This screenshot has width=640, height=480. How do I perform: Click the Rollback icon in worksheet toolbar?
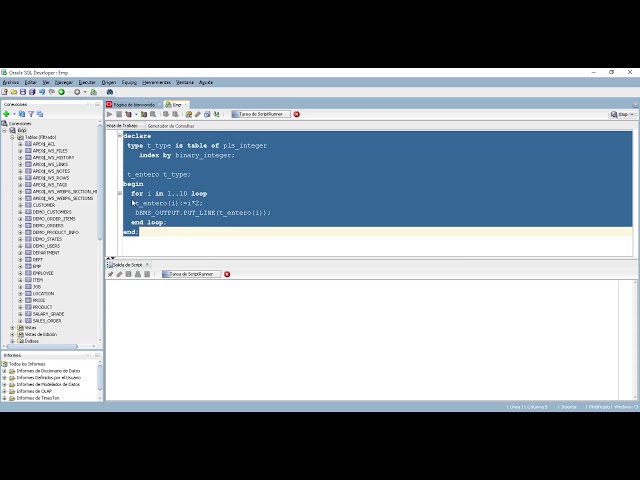coord(175,114)
